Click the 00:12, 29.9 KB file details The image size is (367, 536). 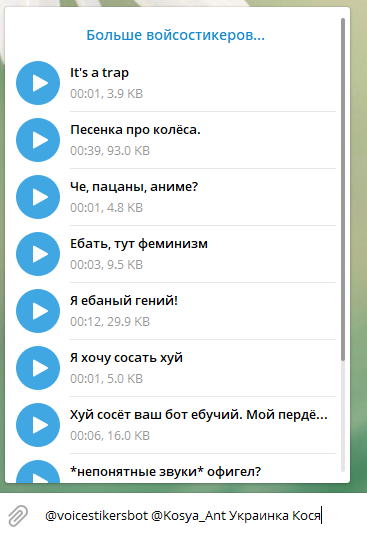pyautogui.click(x=110, y=322)
